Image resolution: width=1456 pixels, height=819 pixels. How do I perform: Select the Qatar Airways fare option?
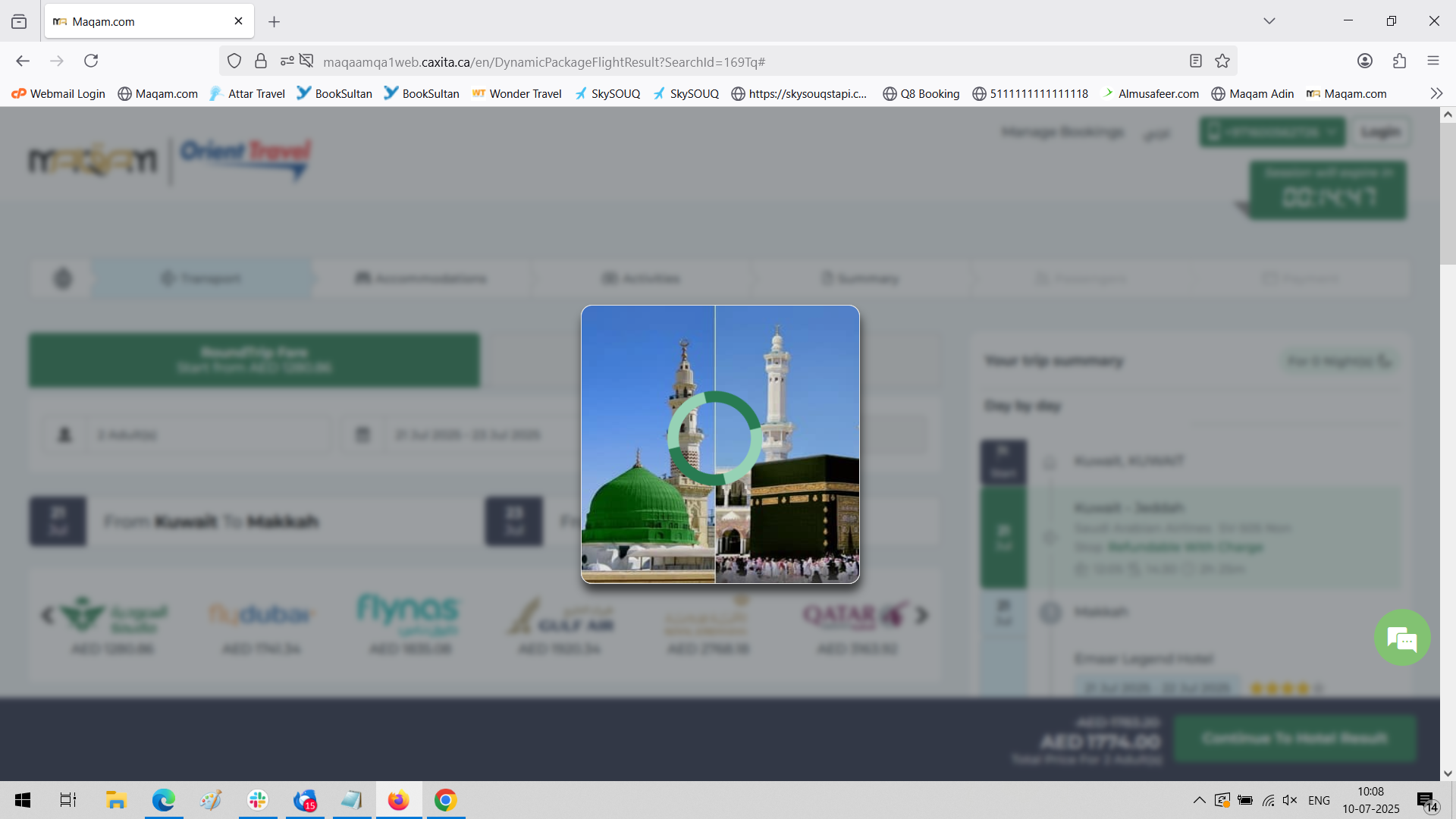pos(856,622)
